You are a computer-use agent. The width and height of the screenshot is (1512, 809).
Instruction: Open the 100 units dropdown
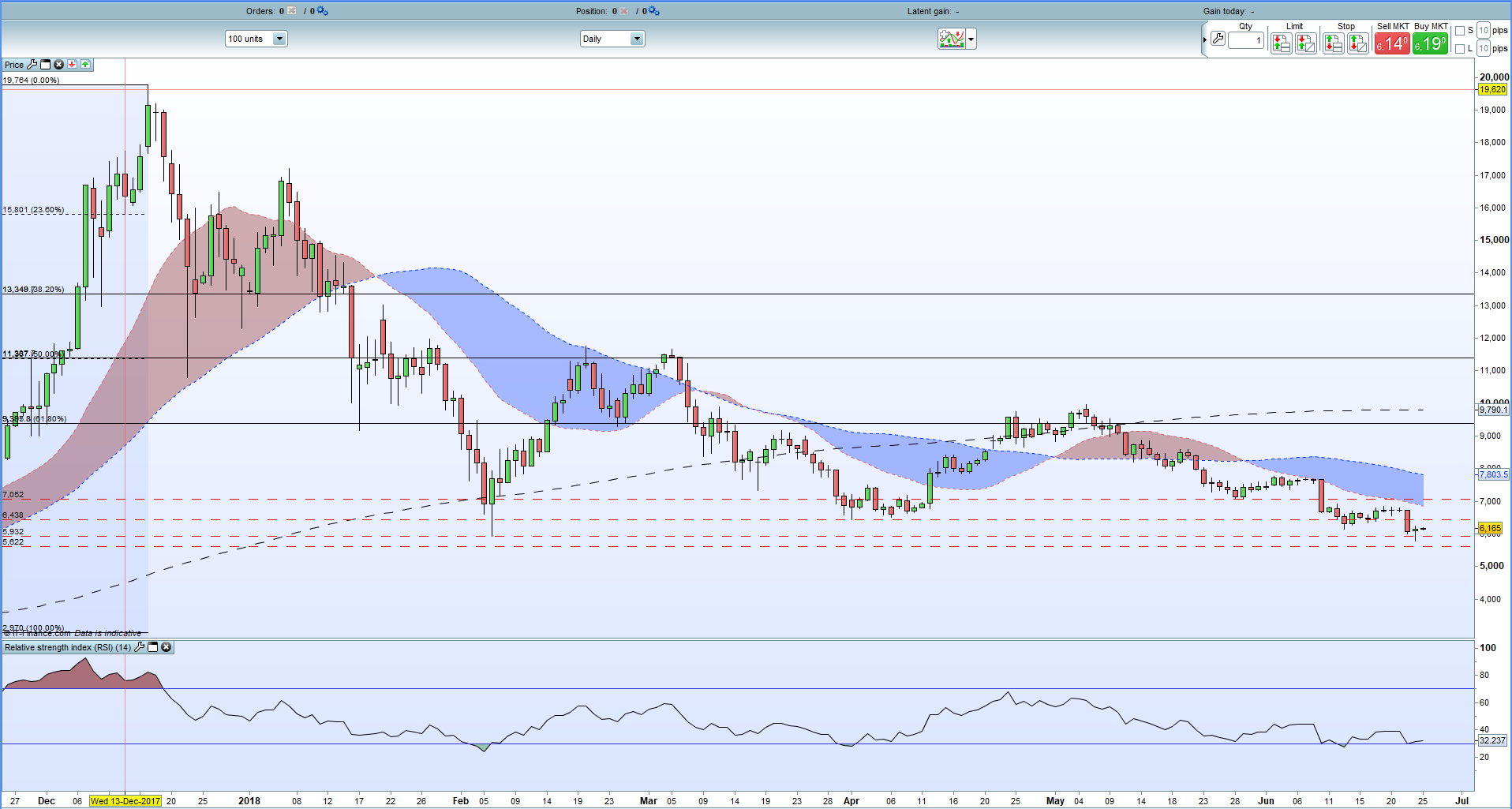click(256, 39)
